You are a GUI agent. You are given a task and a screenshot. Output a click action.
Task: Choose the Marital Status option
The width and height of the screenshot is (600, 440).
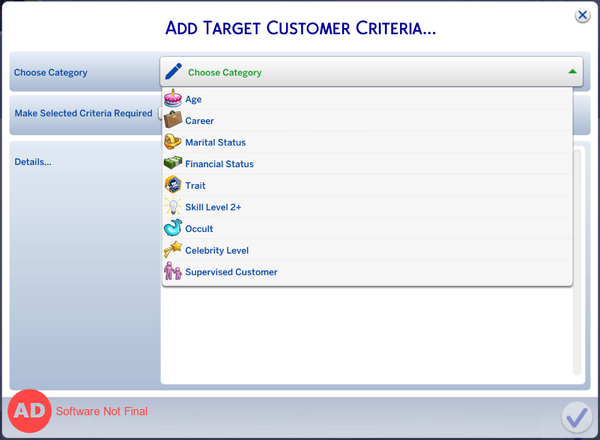tap(215, 143)
